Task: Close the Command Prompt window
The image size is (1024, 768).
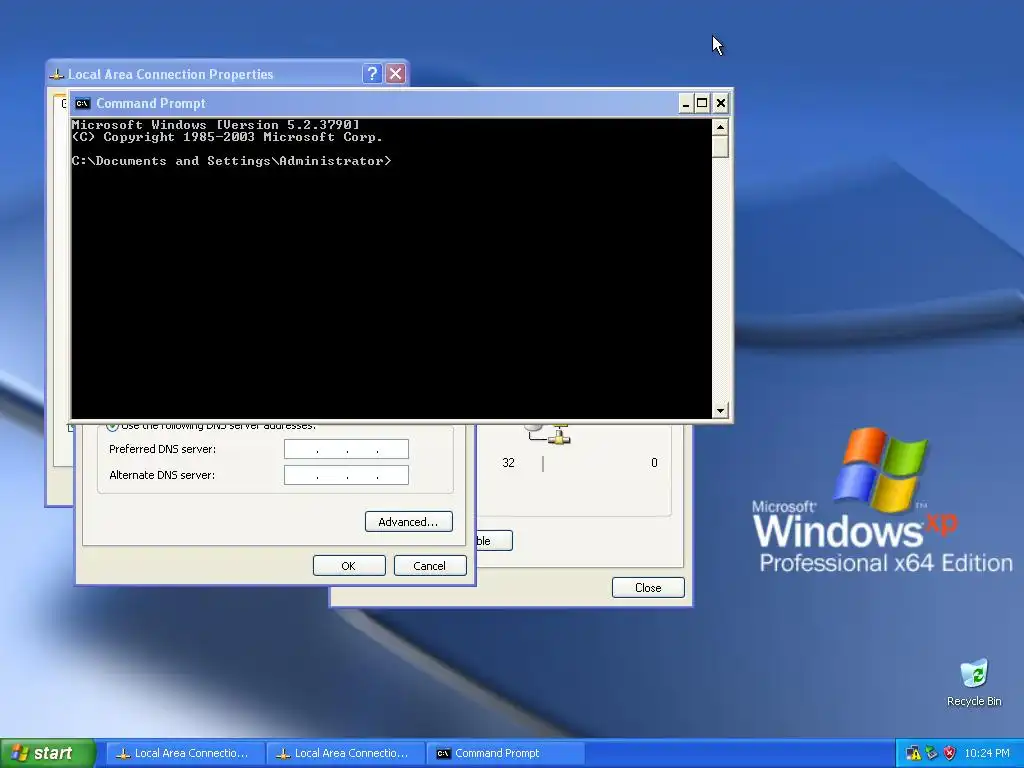Action: (720, 103)
